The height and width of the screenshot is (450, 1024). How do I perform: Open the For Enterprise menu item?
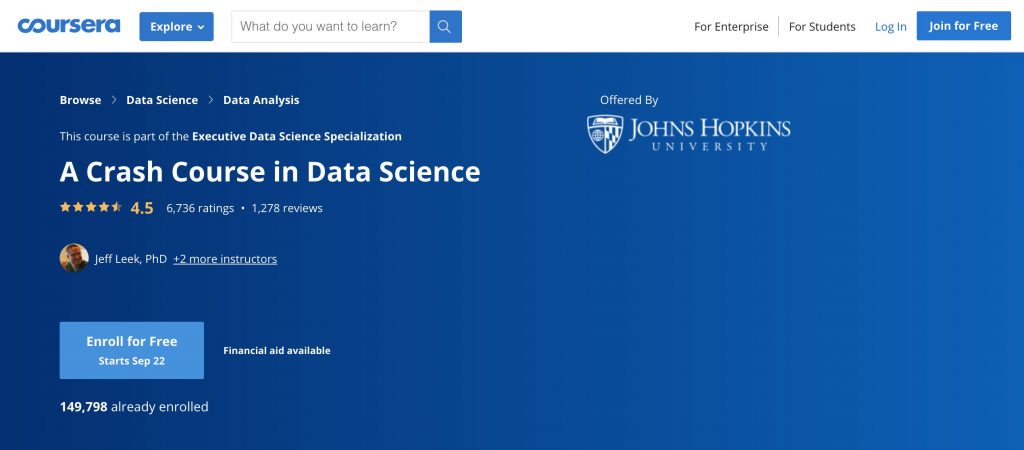tap(731, 27)
